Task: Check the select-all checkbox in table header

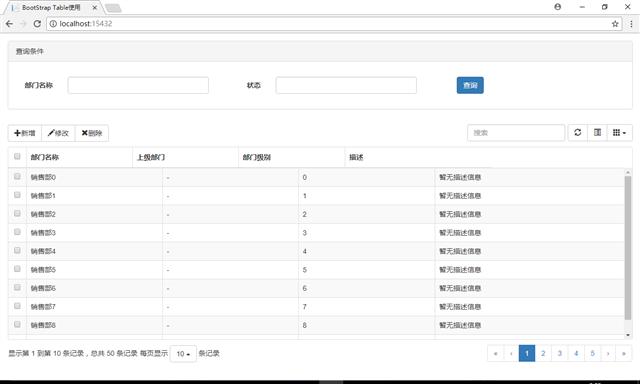Action: pos(17,156)
